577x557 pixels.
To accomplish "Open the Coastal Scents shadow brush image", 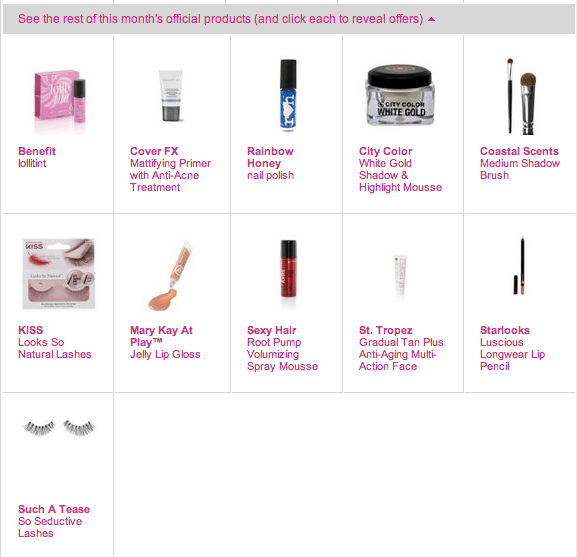I will coord(521,96).
